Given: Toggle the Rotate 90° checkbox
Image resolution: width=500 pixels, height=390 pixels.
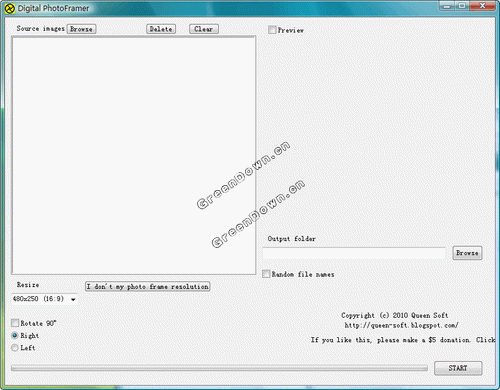Looking at the screenshot, I should (15, 323).
